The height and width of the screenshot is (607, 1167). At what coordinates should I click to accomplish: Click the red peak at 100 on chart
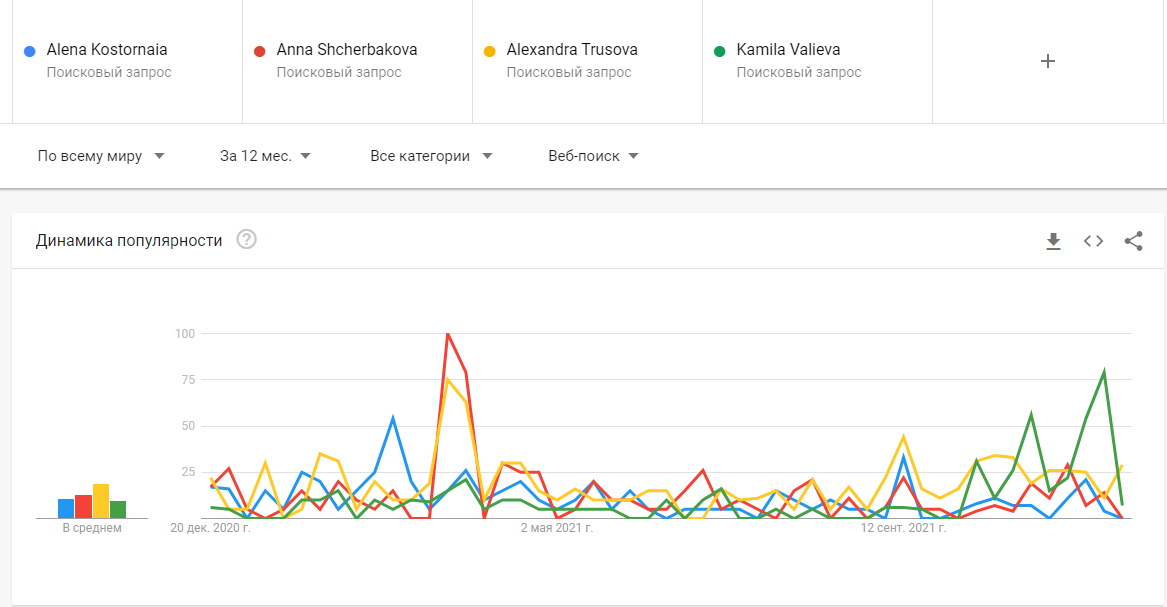[447, 334]
